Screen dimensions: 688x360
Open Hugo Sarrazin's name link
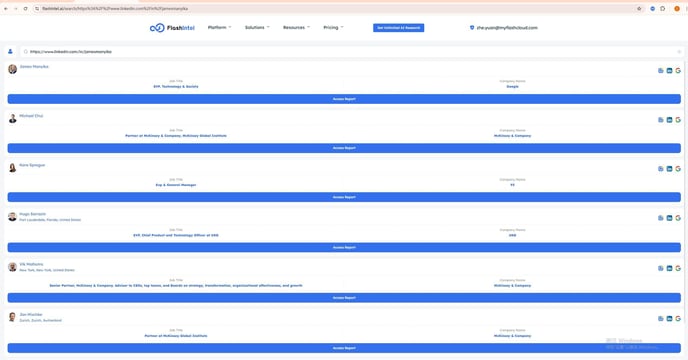[32, 214]
